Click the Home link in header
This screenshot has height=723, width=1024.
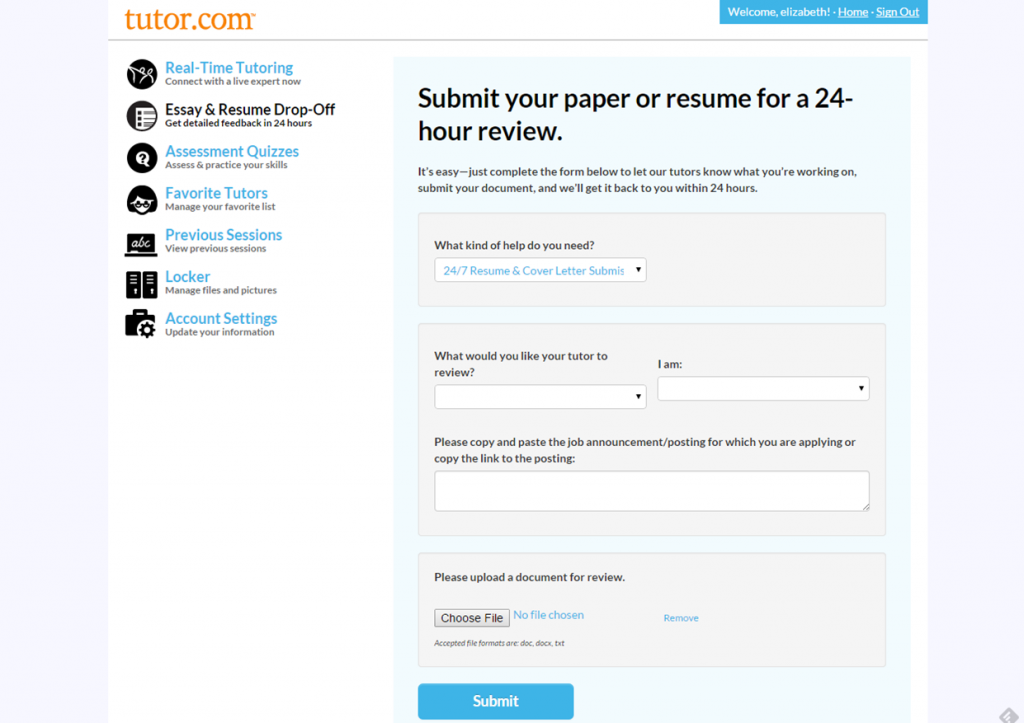pos(853,12)
